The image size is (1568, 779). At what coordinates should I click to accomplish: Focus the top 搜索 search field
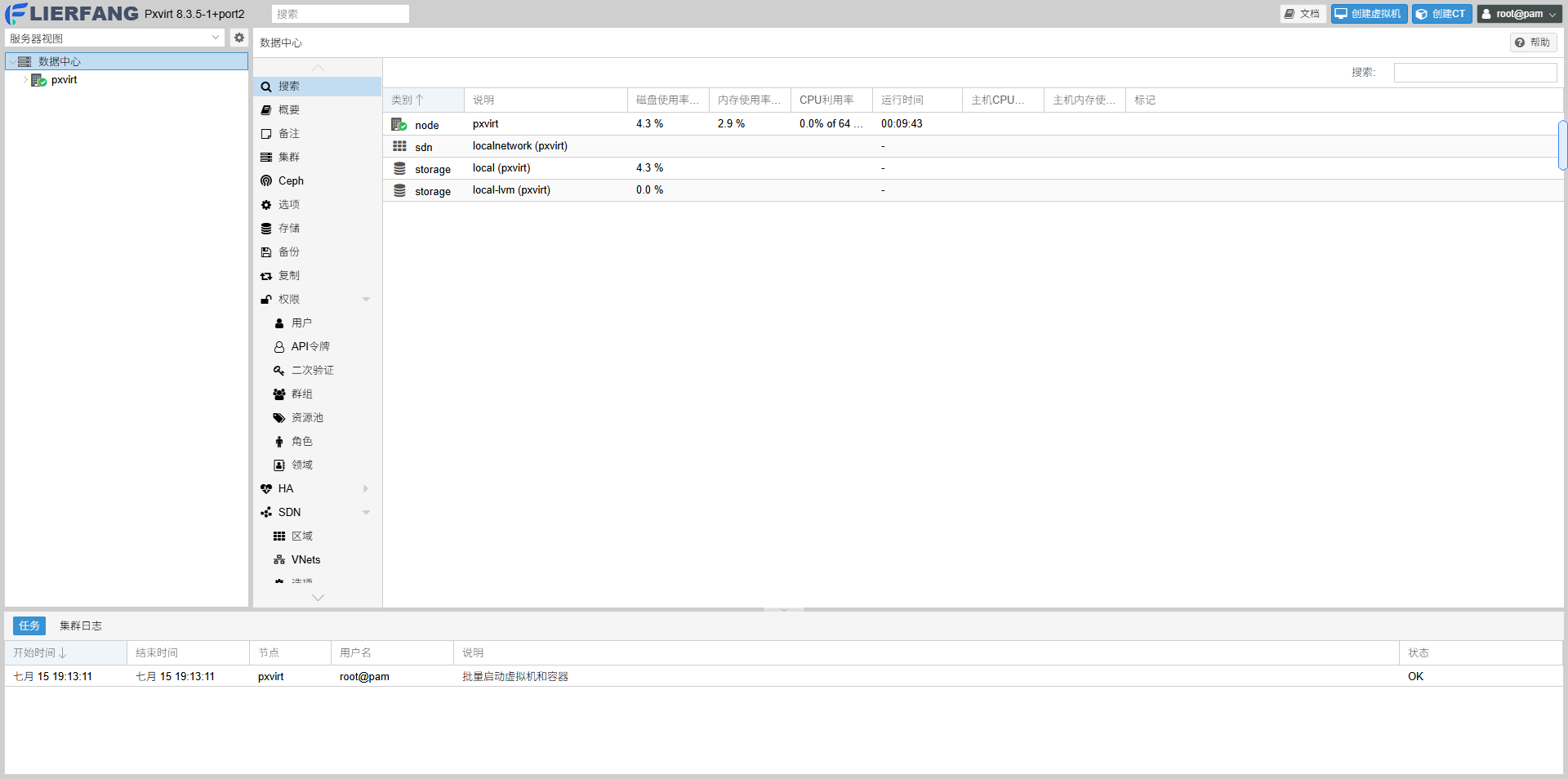pos(340,14)
